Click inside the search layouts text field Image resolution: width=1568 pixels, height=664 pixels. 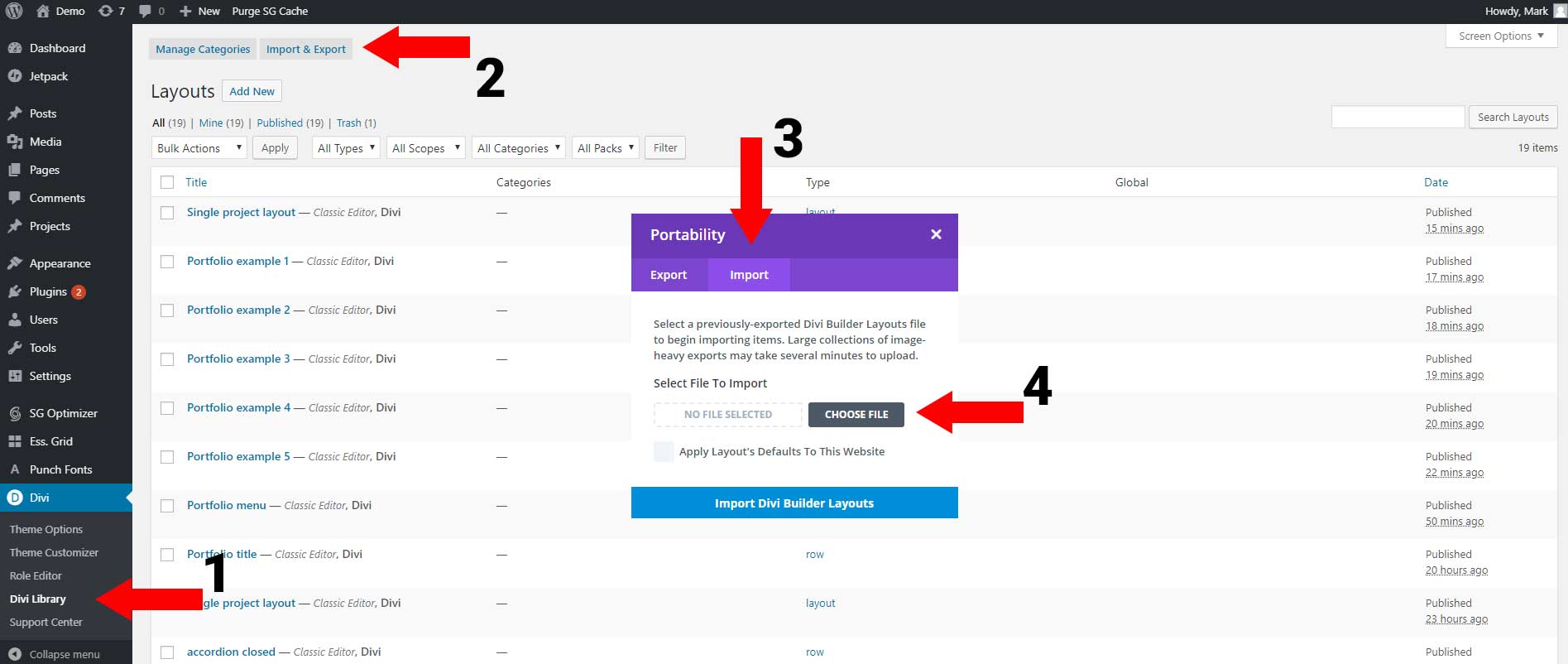(1398, 117)
